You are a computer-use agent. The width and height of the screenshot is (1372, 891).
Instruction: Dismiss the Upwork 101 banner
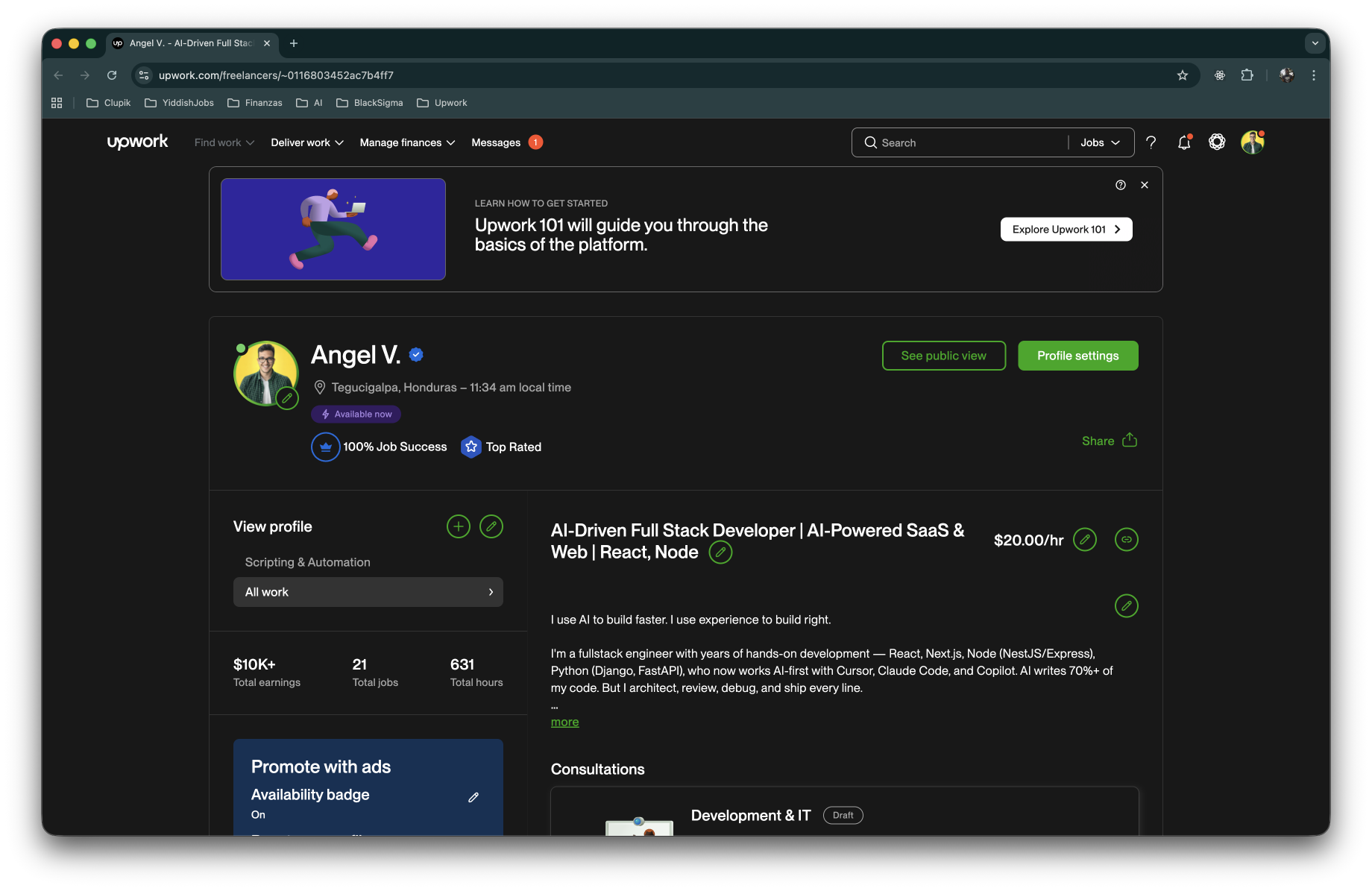(x=1145, y=185)
